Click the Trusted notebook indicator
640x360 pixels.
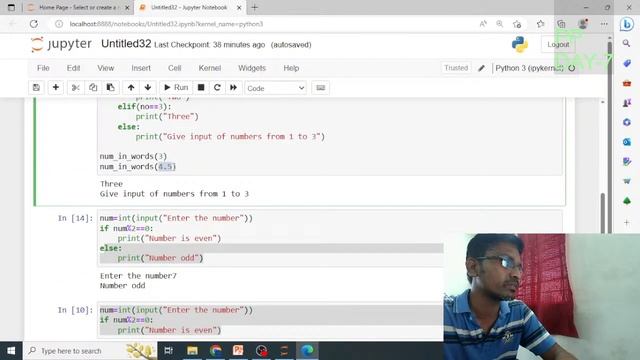pos(456,68)
